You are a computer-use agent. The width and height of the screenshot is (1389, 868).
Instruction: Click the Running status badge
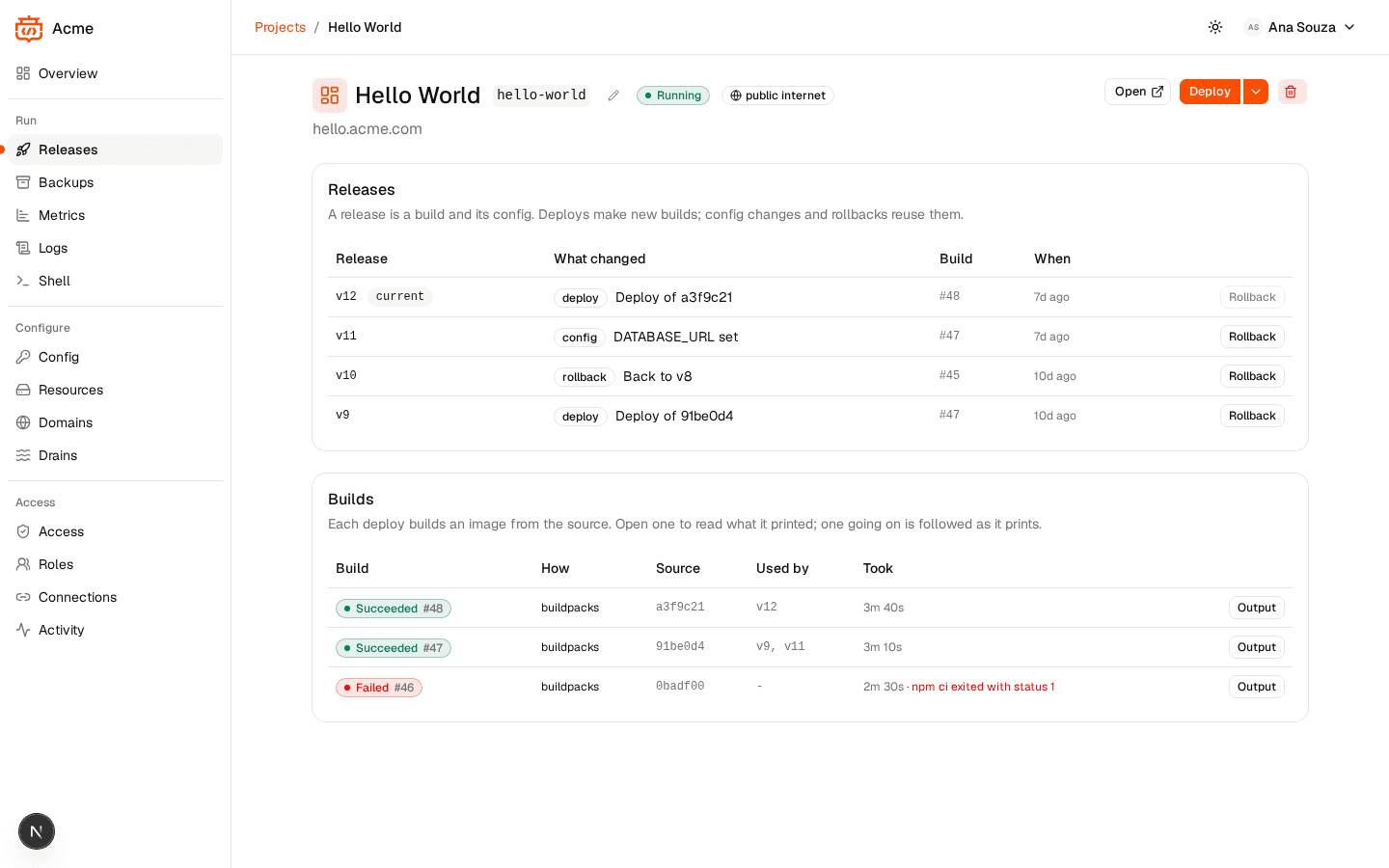[673, 95]
